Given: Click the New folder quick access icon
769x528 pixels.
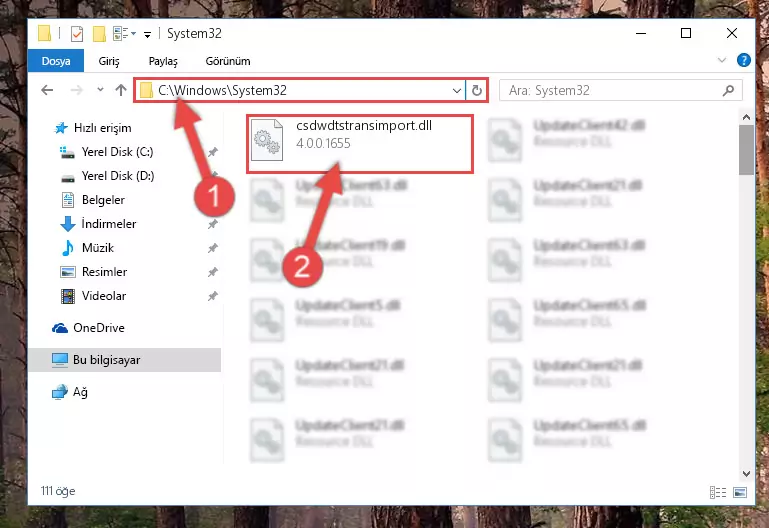Looking at the screenshot, I should pyautogui.click(x=99, y=34).
